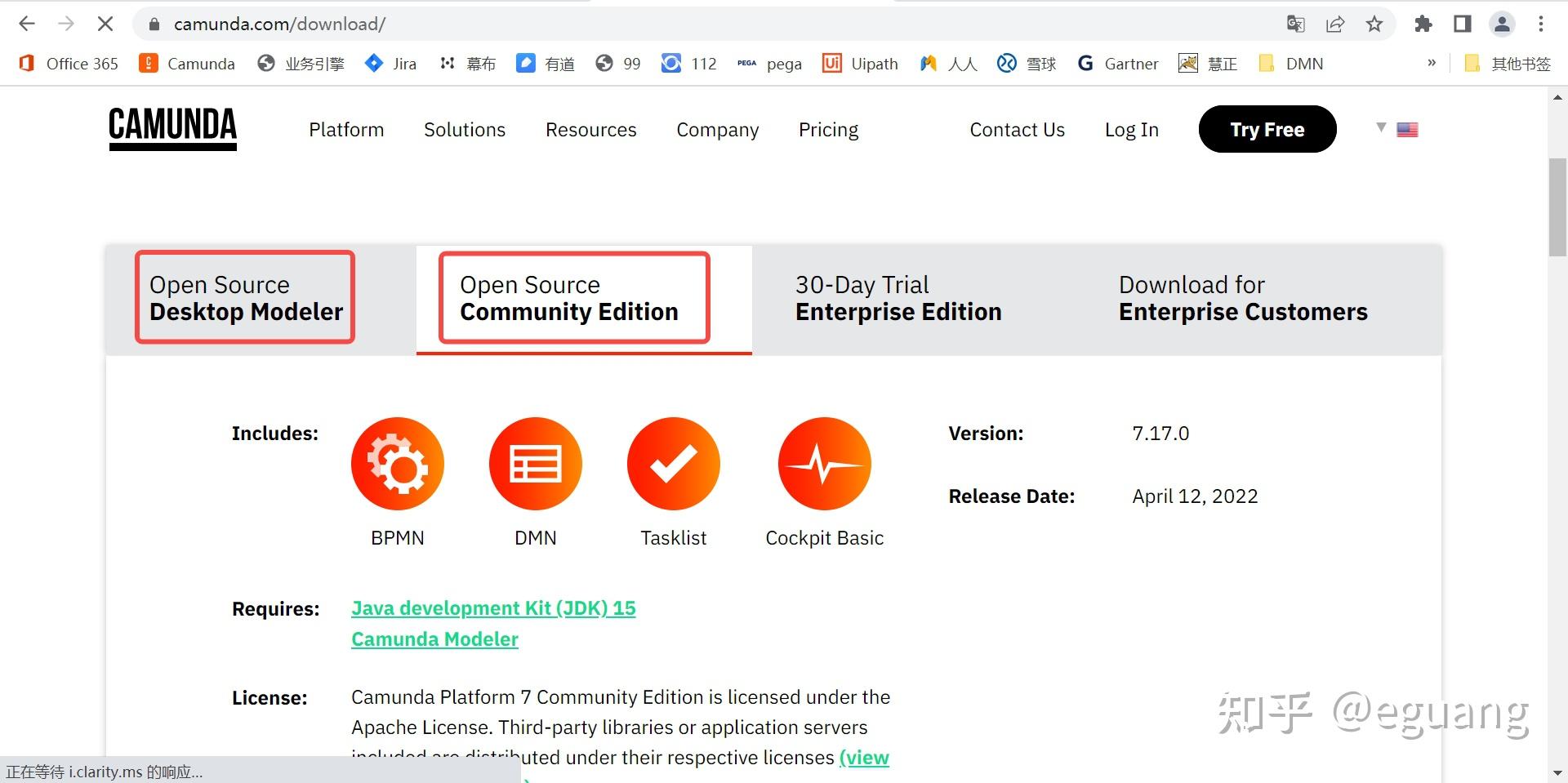The image size is (1568, 783).
Task: Click the Camunda Modeler link
Action: 434,639
